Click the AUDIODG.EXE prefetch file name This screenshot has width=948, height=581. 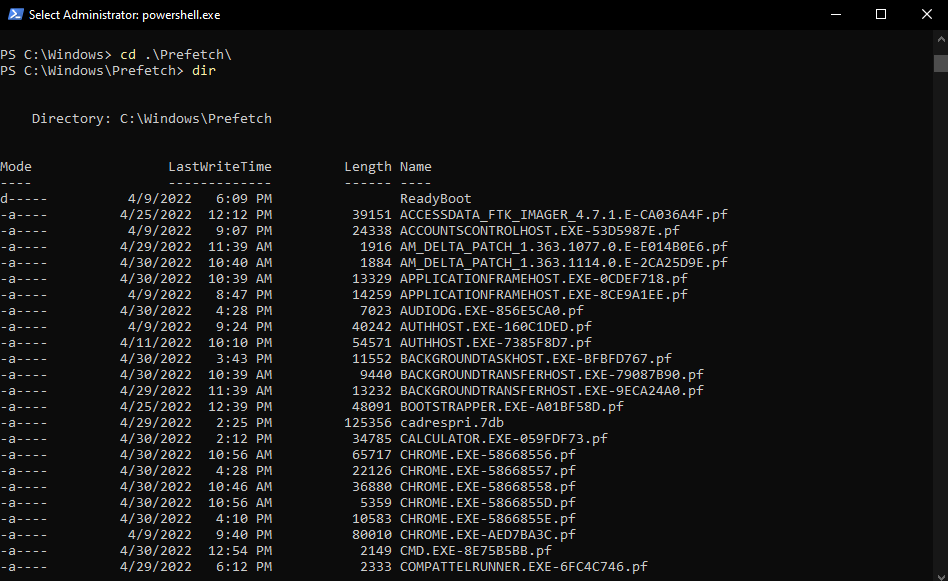coord(491,311)
